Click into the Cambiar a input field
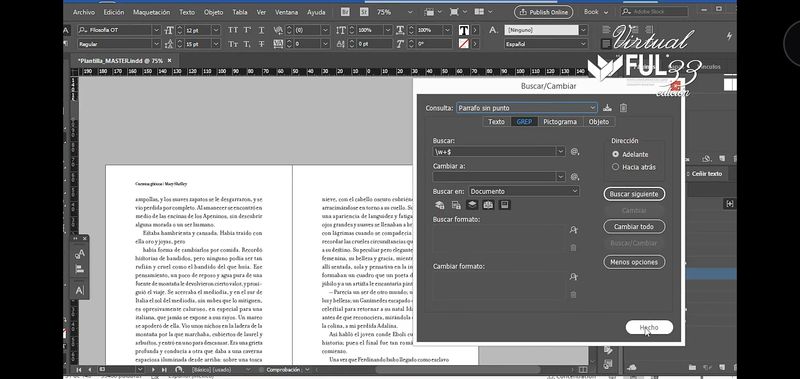The height and width of the screenshot is (379, 800). click(494, 177)
